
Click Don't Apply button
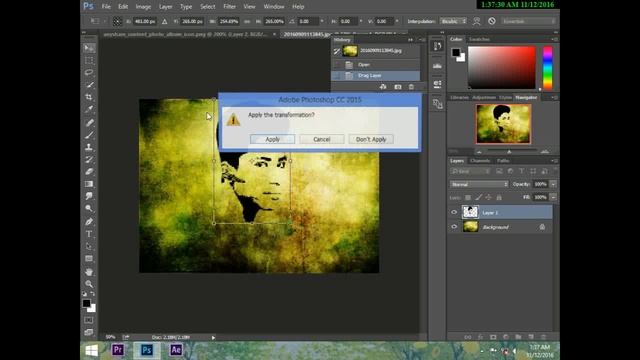point(371,139)
